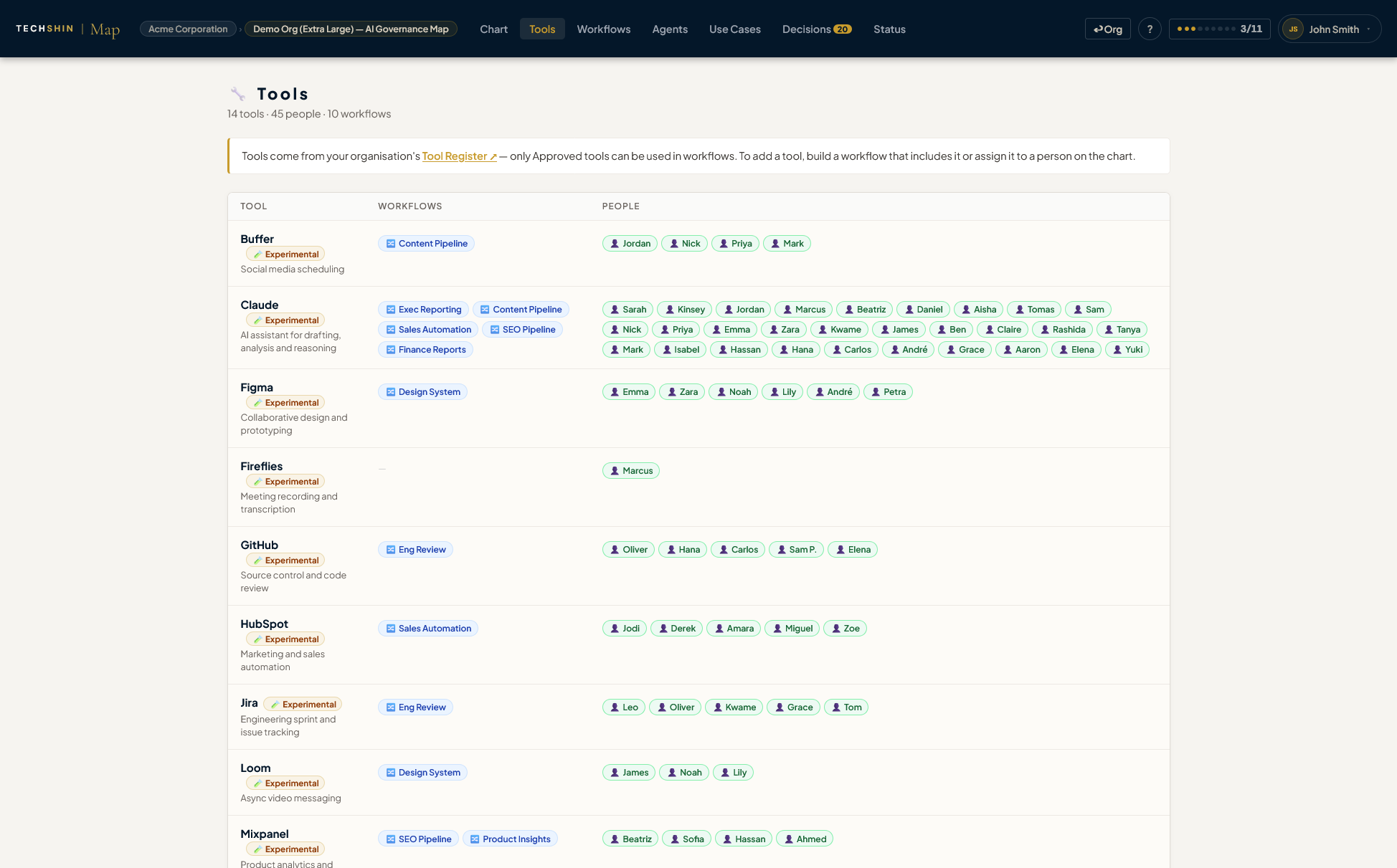This screenshot has height=868, width=1397.
Task: Click the wrench icon beside Tools heading
Action: tap(238, 94)
